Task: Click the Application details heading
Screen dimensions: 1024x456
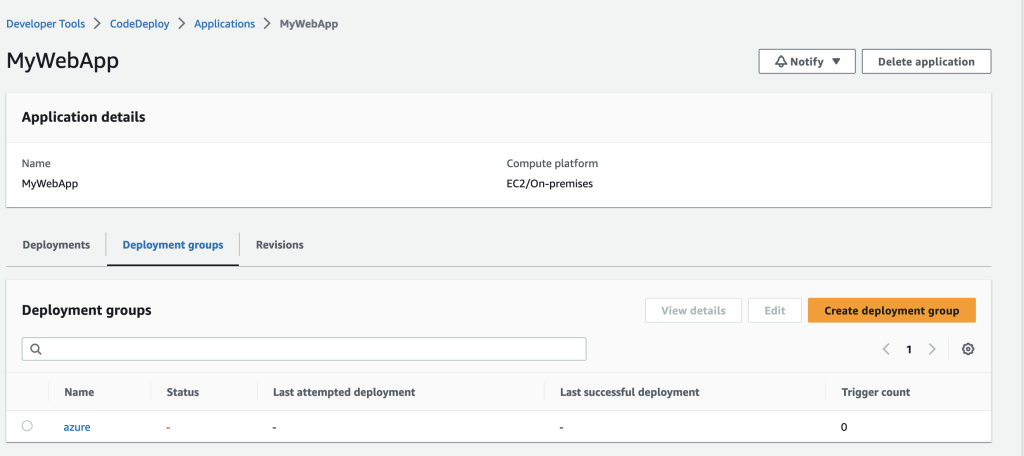Action: point(84,117)
